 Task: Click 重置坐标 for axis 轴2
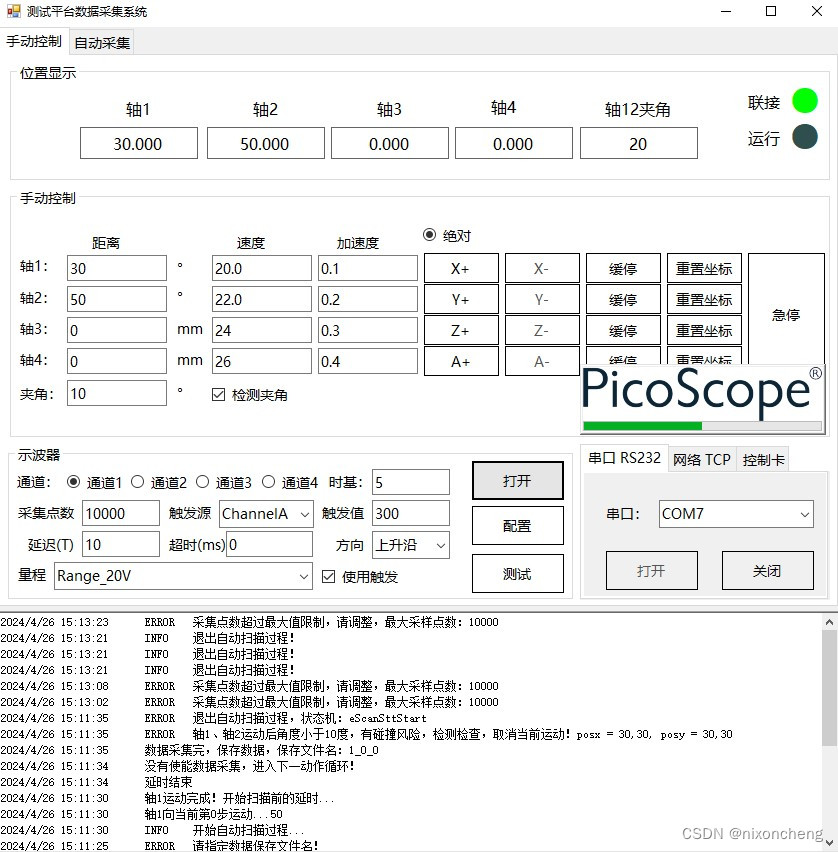704,299
